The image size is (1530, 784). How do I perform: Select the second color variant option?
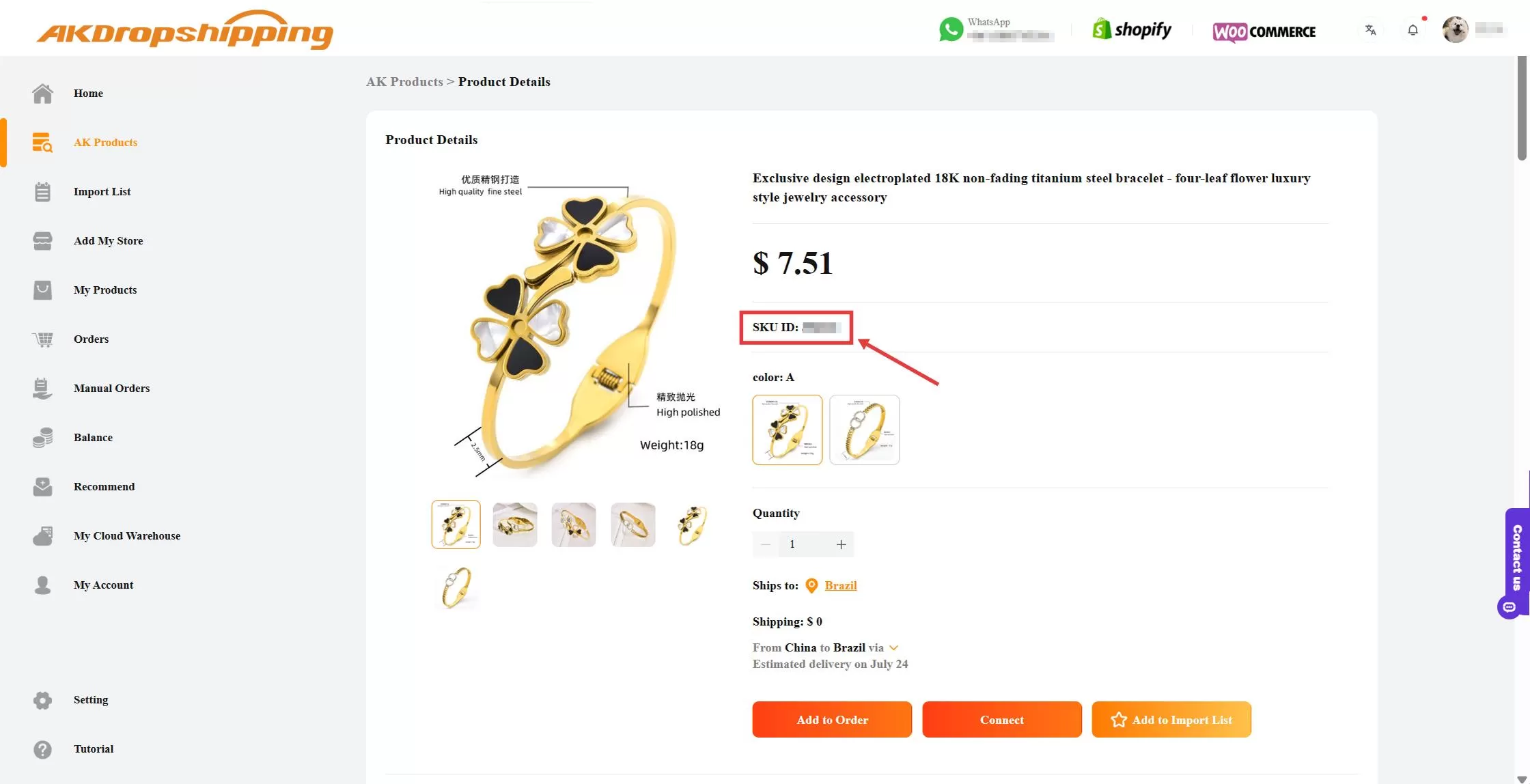865,430
